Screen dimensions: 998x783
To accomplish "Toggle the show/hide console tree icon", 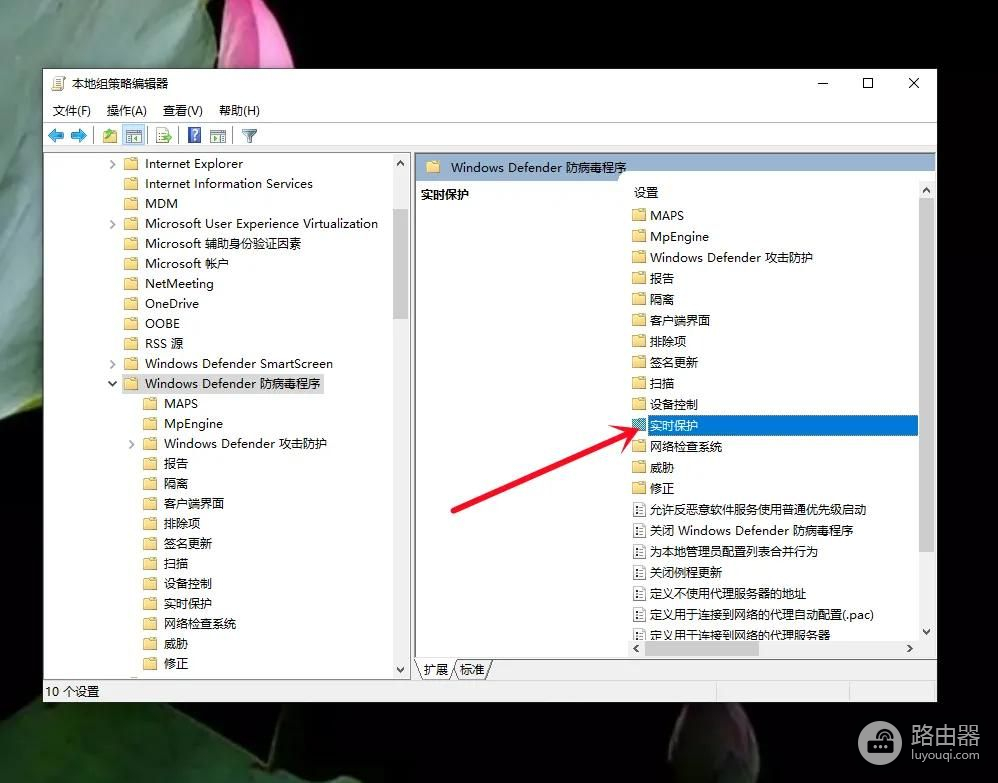I will 134,136.
